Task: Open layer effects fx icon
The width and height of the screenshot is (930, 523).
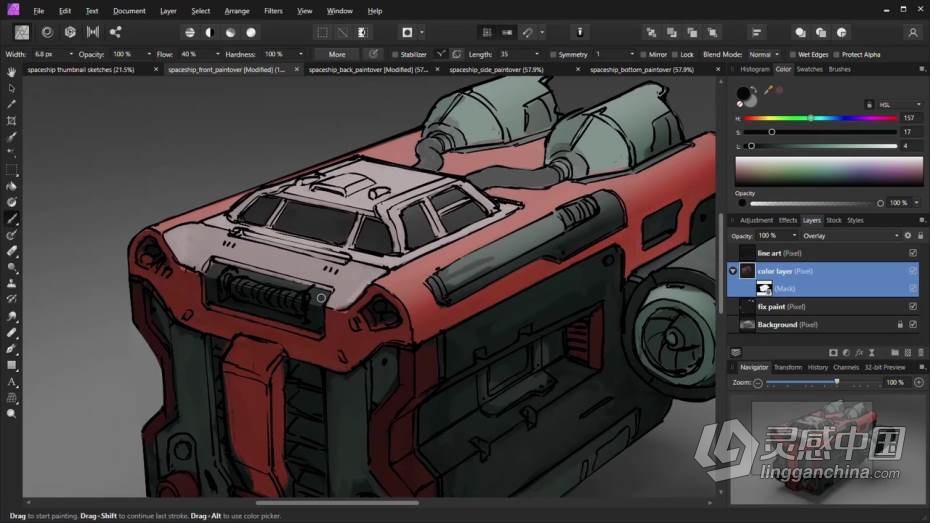Action: pos(859,352)
